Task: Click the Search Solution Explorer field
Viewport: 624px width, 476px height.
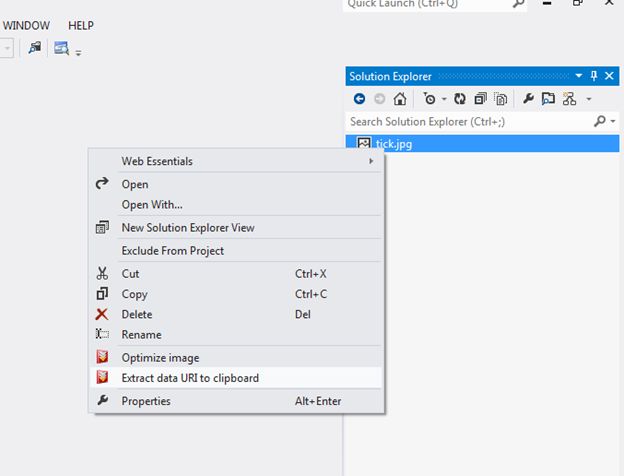Action: (470, 121)
